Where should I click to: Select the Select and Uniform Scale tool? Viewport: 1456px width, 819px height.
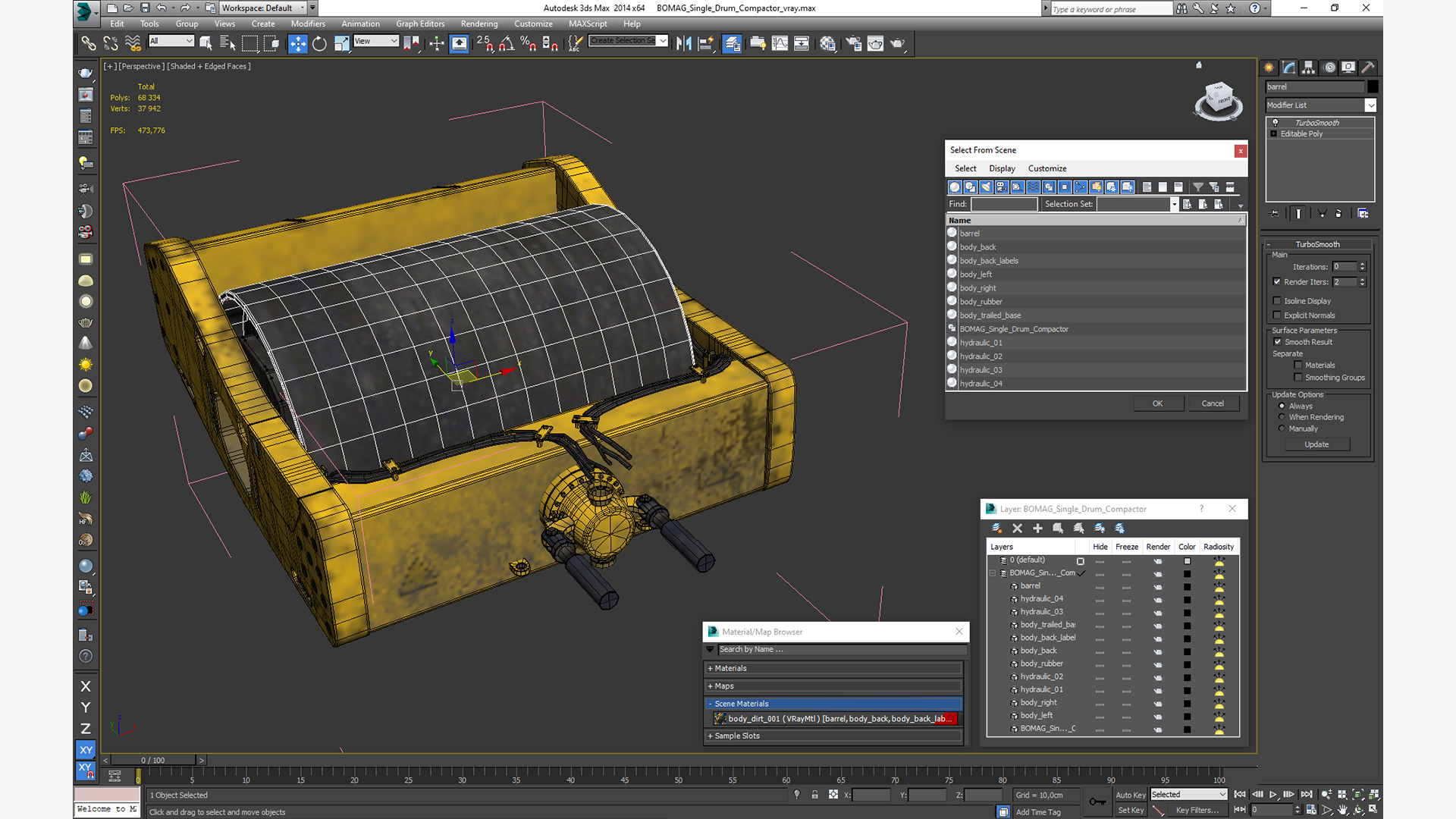[x=341, y=43]
